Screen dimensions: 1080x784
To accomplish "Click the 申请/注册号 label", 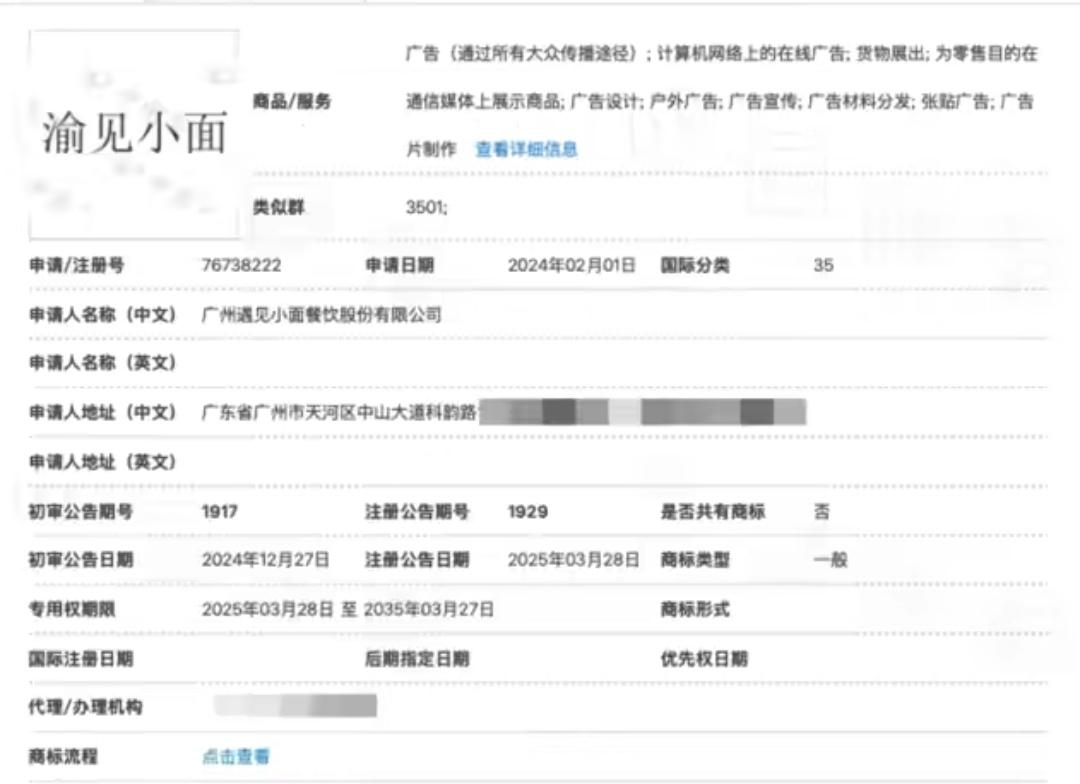I will [x=76, y=265].
